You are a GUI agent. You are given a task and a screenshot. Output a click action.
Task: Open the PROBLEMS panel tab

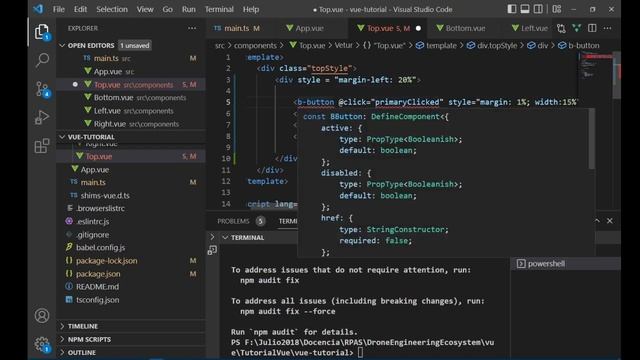tap(233, 221)
